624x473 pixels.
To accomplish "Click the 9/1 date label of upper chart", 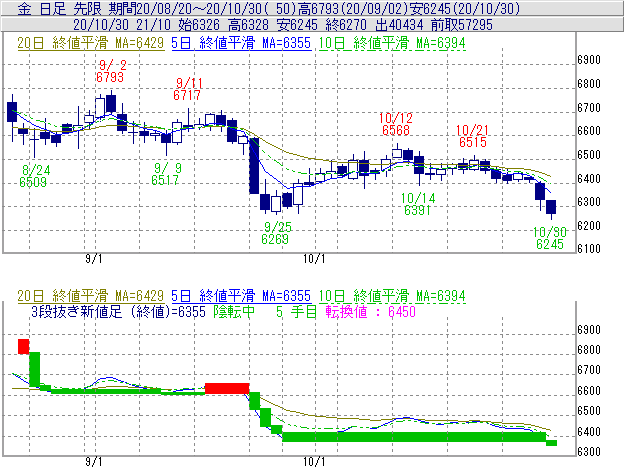I will coord(94,259).
